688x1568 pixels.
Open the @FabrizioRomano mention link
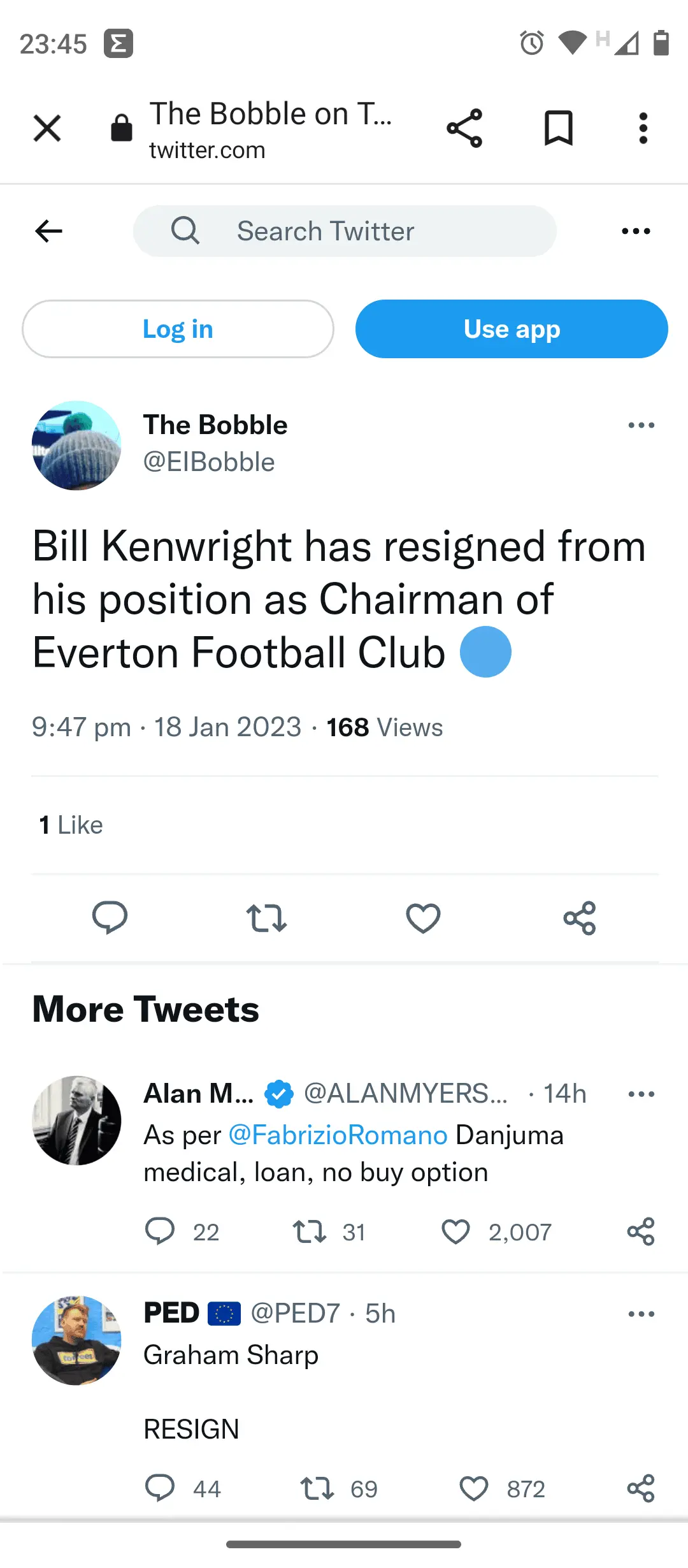pyautogui.click(x=338, y=1135)
